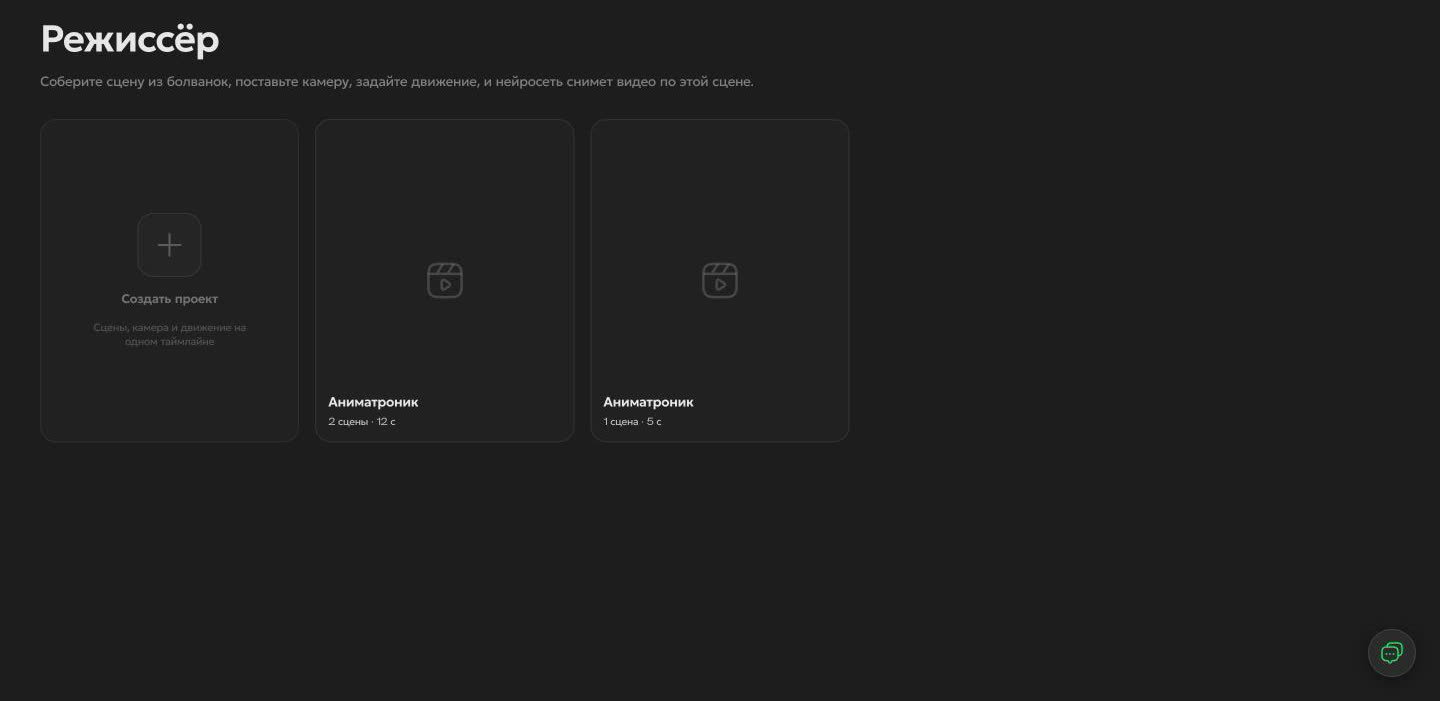Click the "Режиссёр" page heading

point(130,40)
